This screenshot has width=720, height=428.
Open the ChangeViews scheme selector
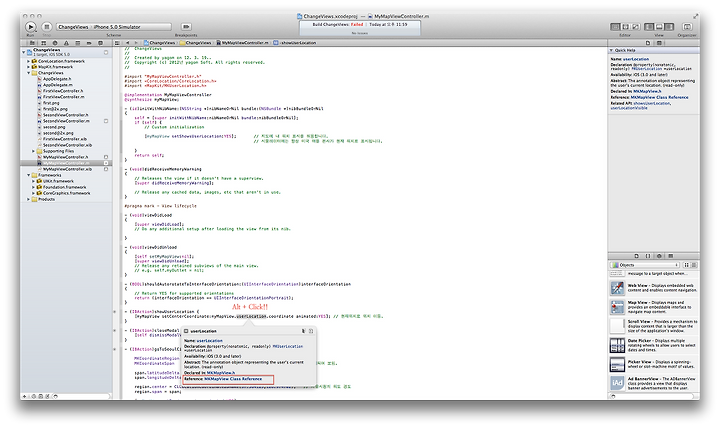point(114,27)
